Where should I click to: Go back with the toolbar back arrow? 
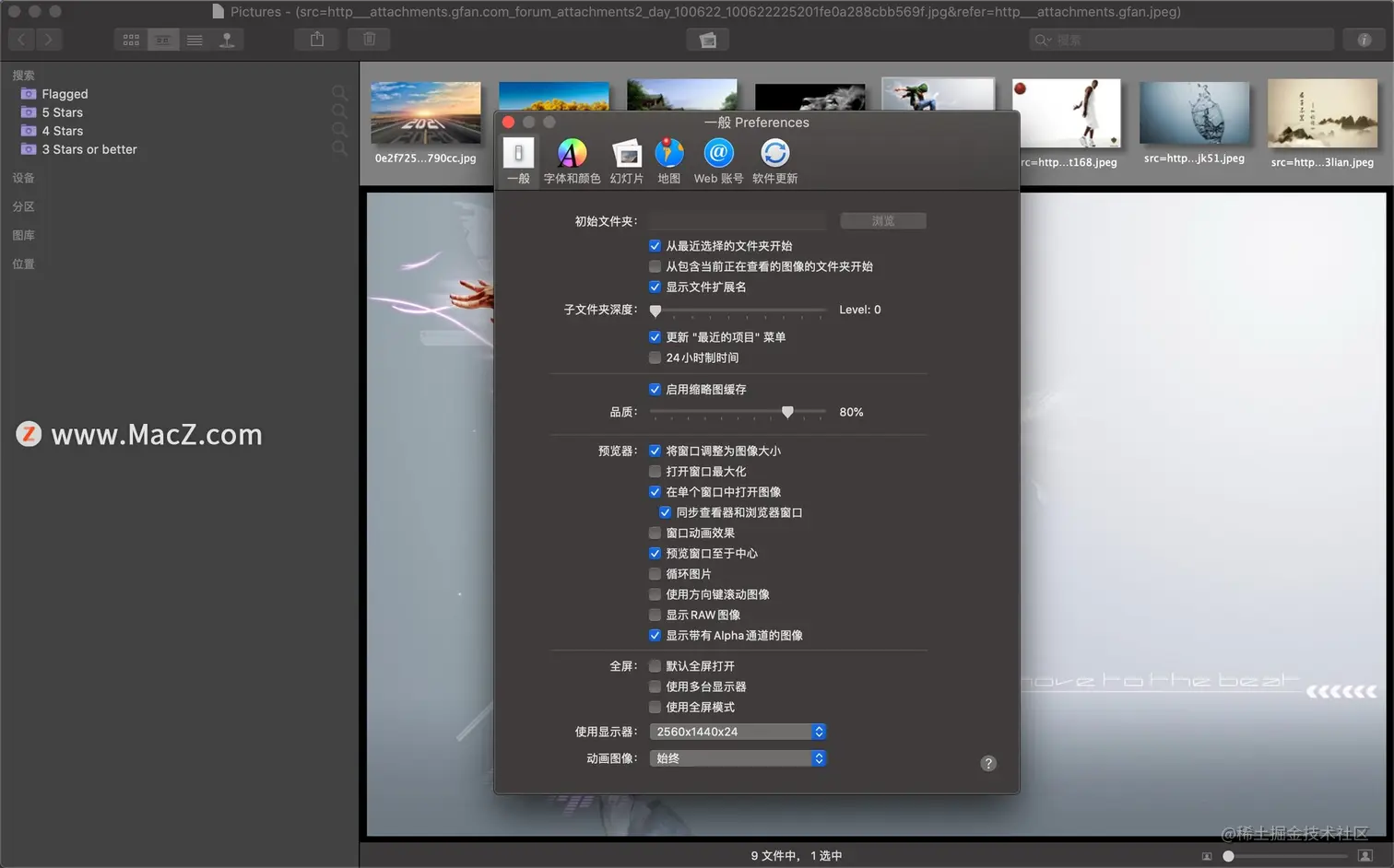(x=21, y=40)
